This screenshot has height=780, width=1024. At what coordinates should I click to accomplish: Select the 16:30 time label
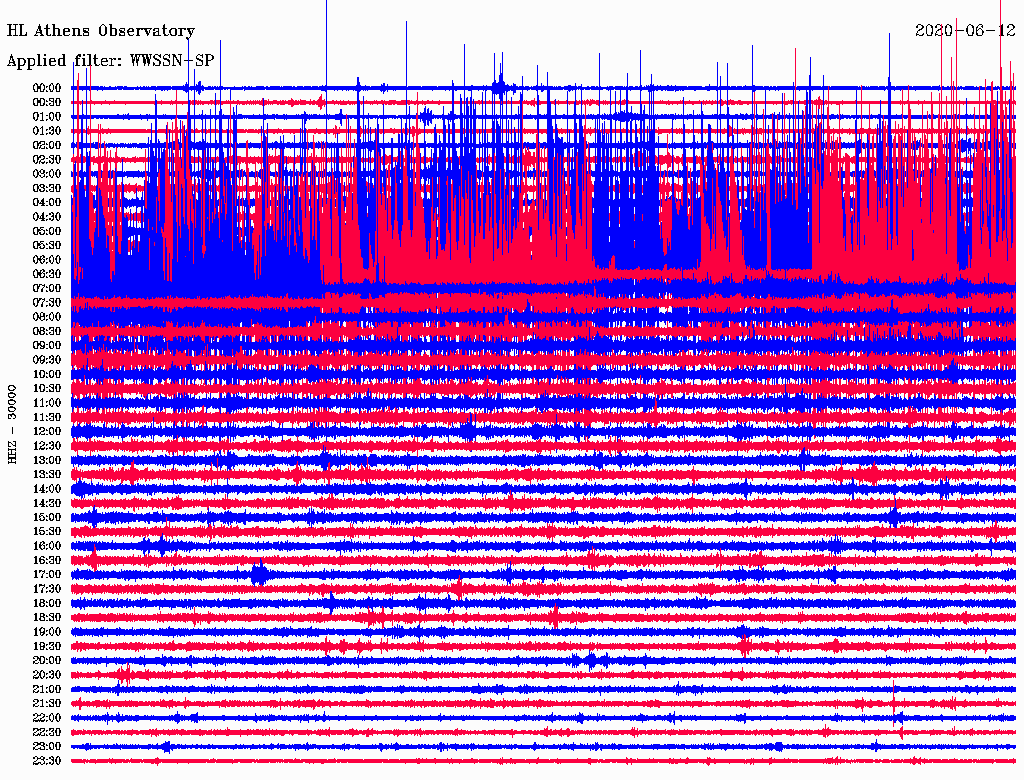pos(47,561)
